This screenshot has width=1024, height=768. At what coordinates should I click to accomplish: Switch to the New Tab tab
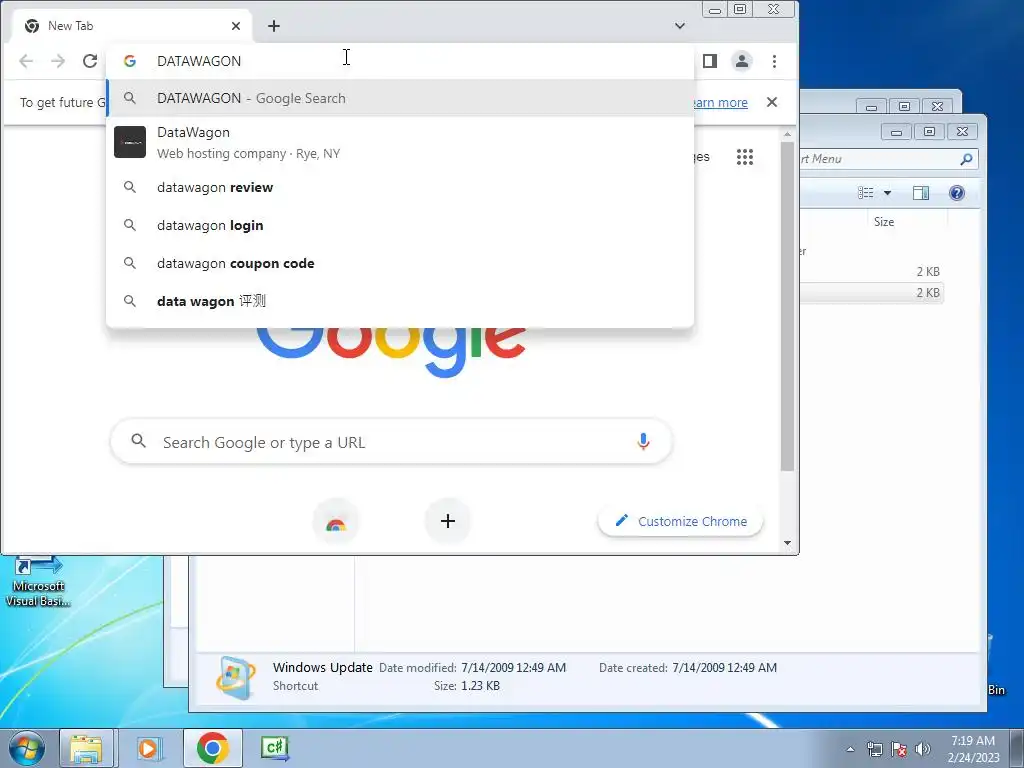(133, 26)
